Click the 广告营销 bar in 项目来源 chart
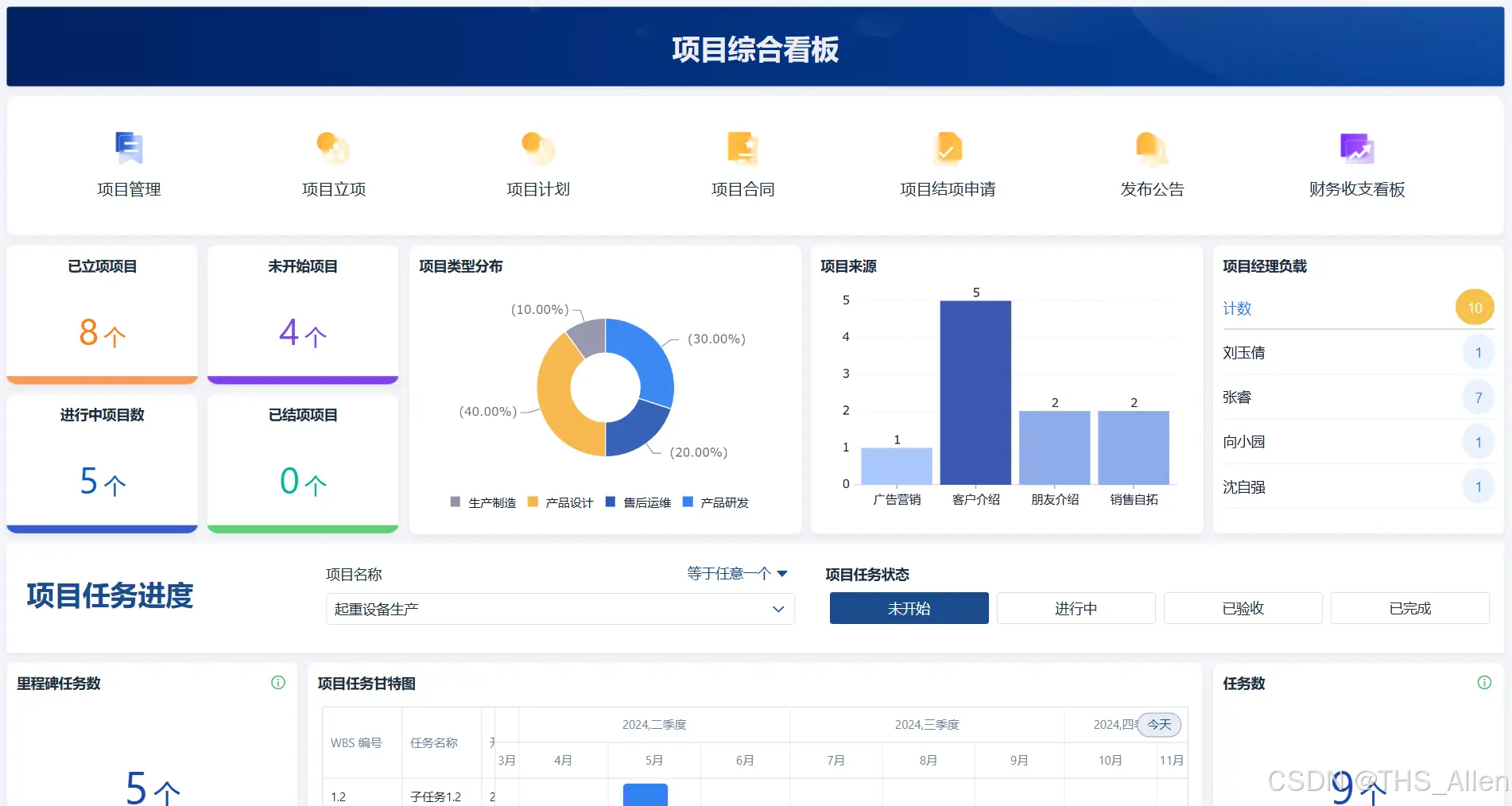 pos(897,467)
